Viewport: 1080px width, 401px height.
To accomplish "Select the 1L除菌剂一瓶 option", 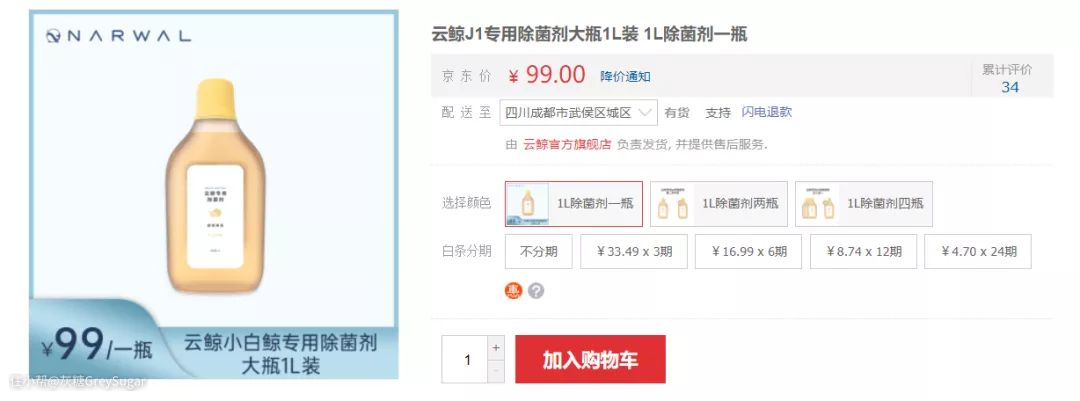I will (x=574, y=204).
